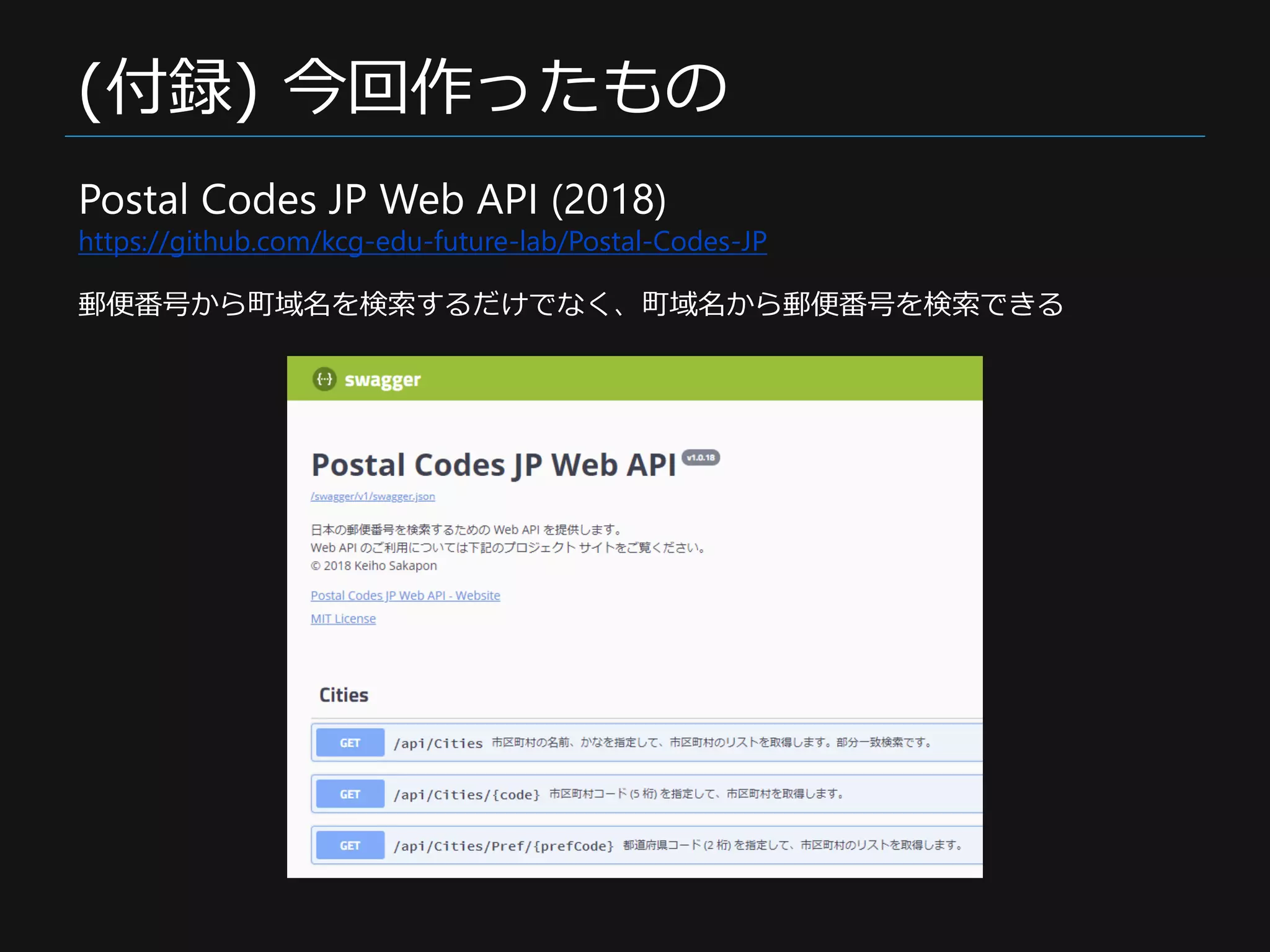
Task: Click the GET button for /api/Cities/{code}
Action: [350, 794]
